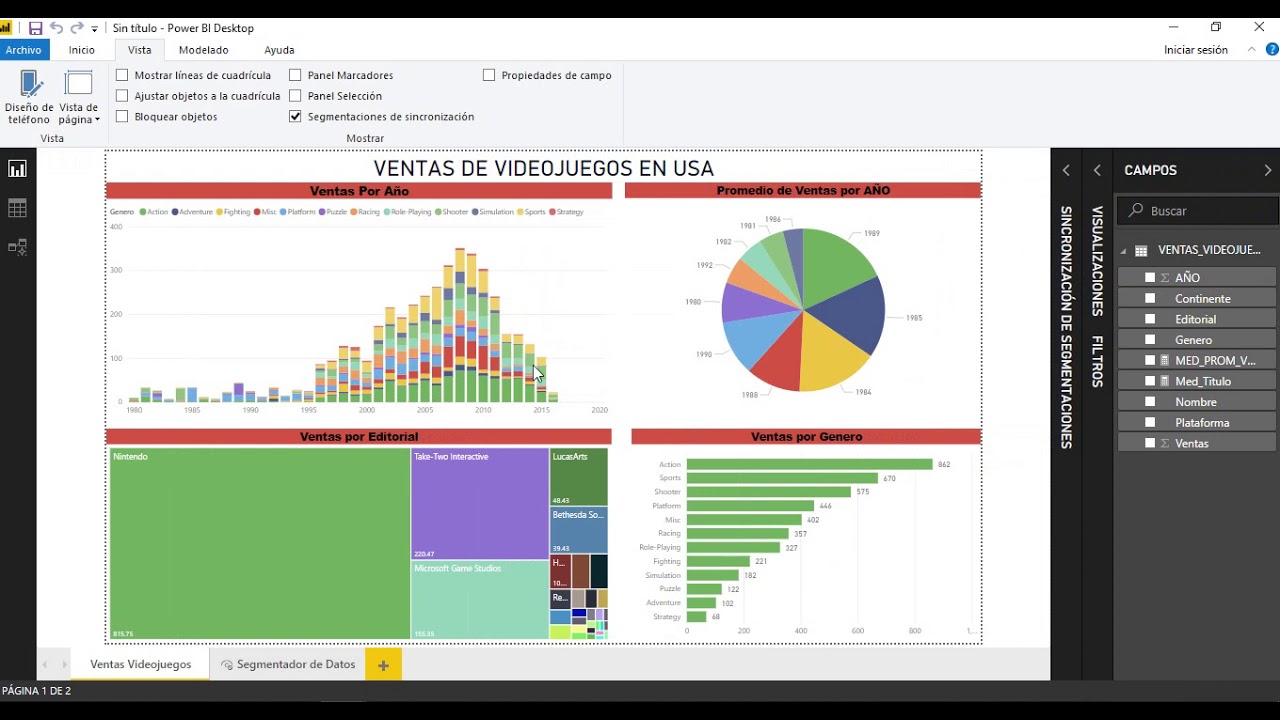The width and height of the screenshot is (1280, 720).
Task: Collapse the VENTAS_VIDEOJUE... table tree
Action: click(x=1123, y=251)
